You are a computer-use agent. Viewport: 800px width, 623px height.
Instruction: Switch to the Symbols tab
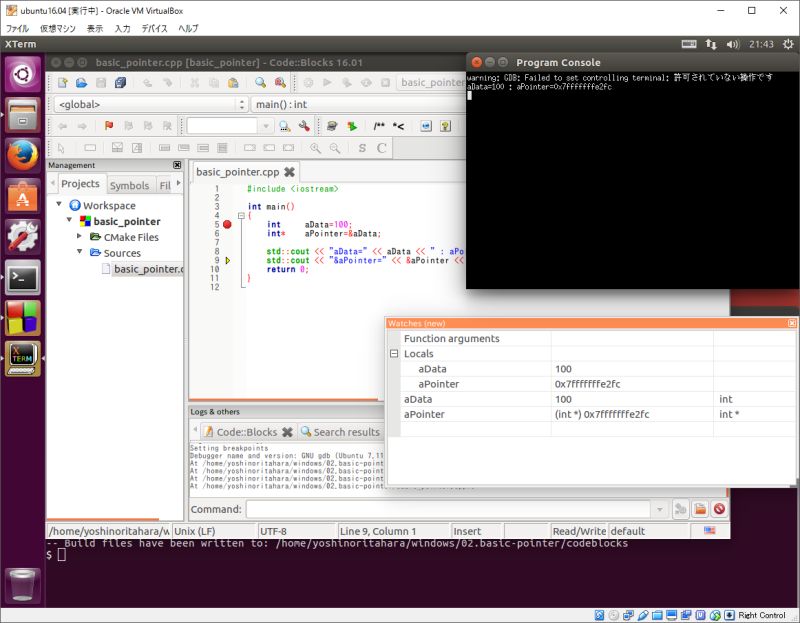click(130, 185)
